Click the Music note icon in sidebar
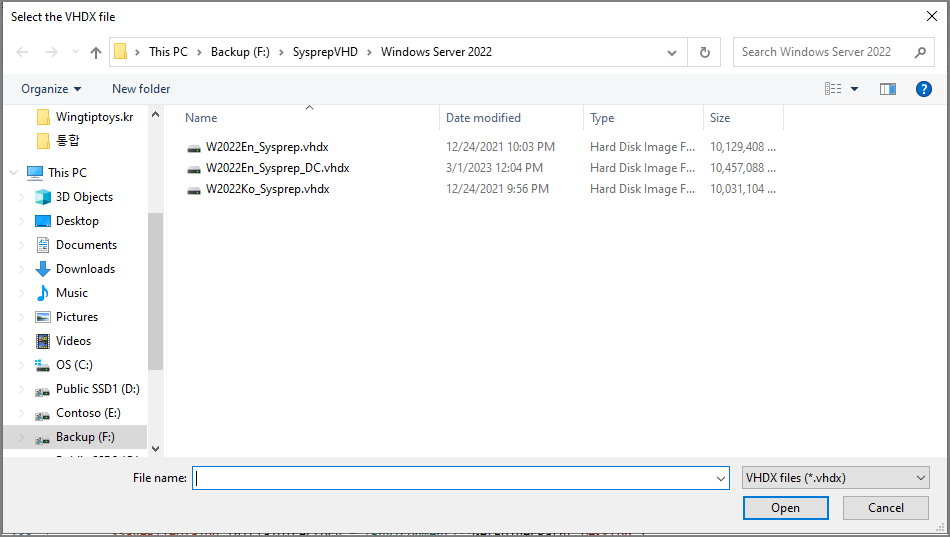Viewport: 950px width, 537px height. point(42,293)
